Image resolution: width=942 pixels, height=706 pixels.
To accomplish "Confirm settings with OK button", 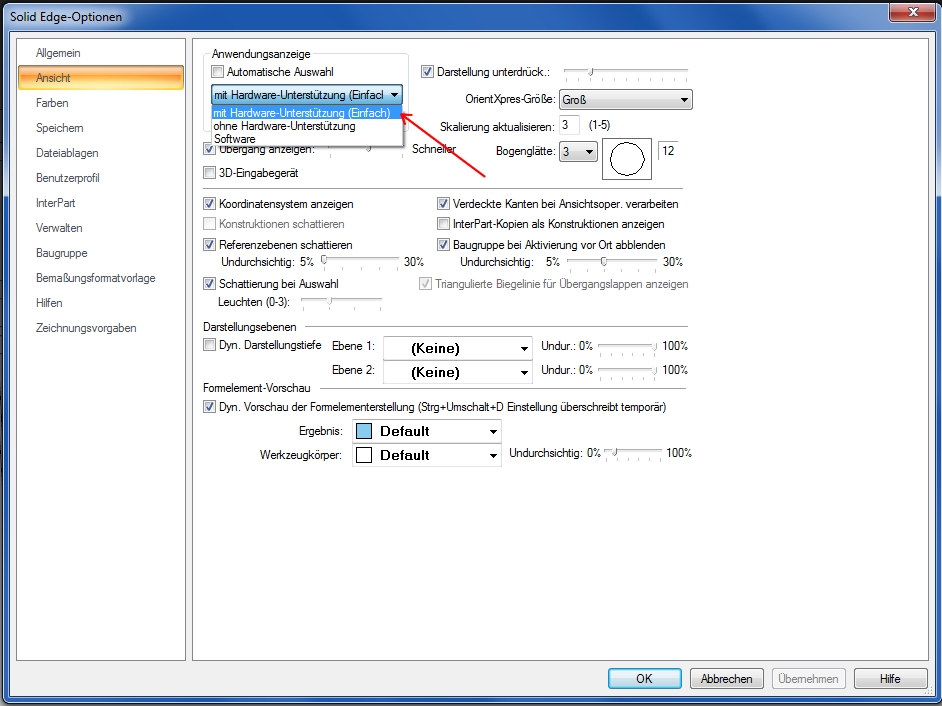I will coord(645,678).
